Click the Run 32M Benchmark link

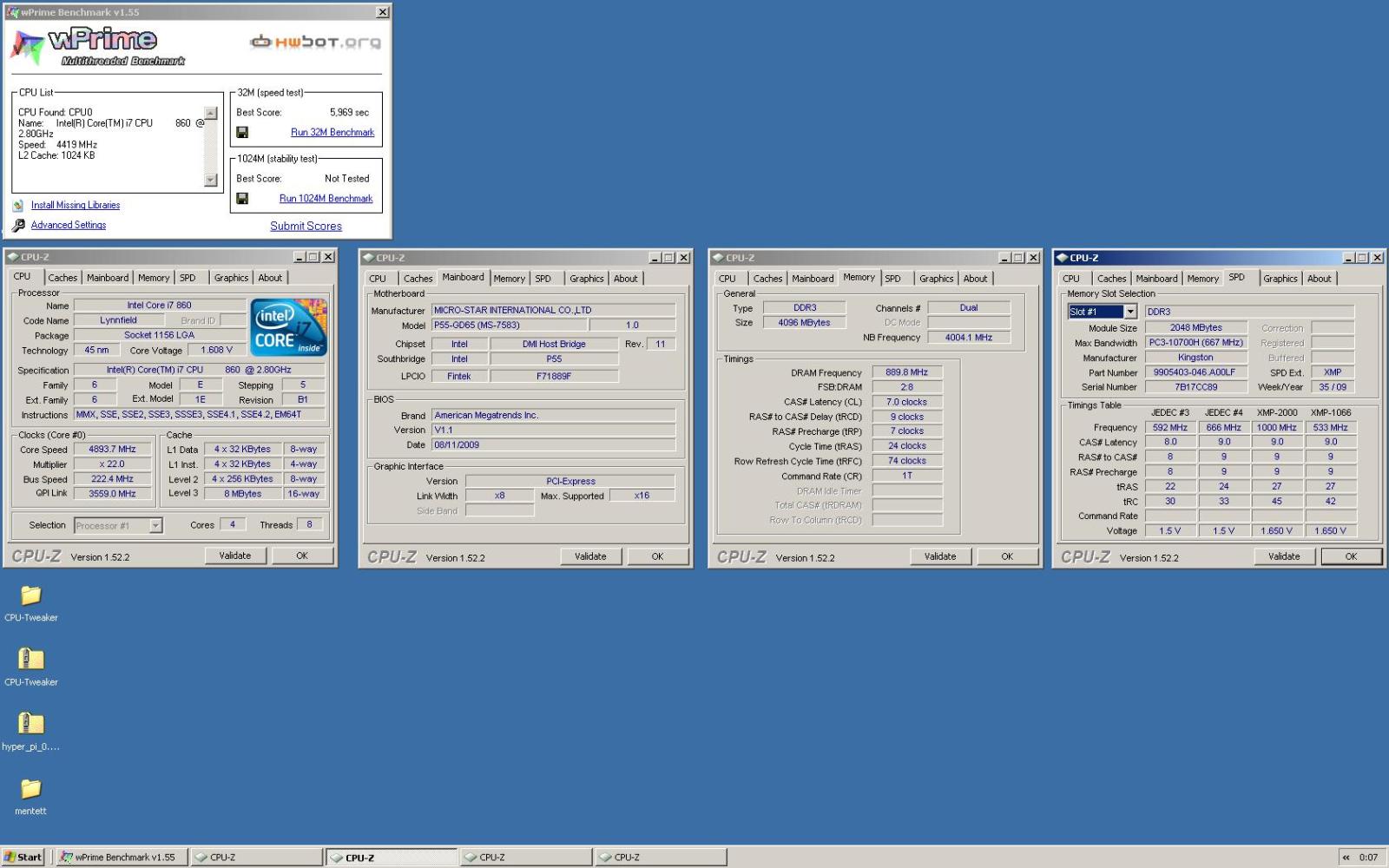coord(332,133)
